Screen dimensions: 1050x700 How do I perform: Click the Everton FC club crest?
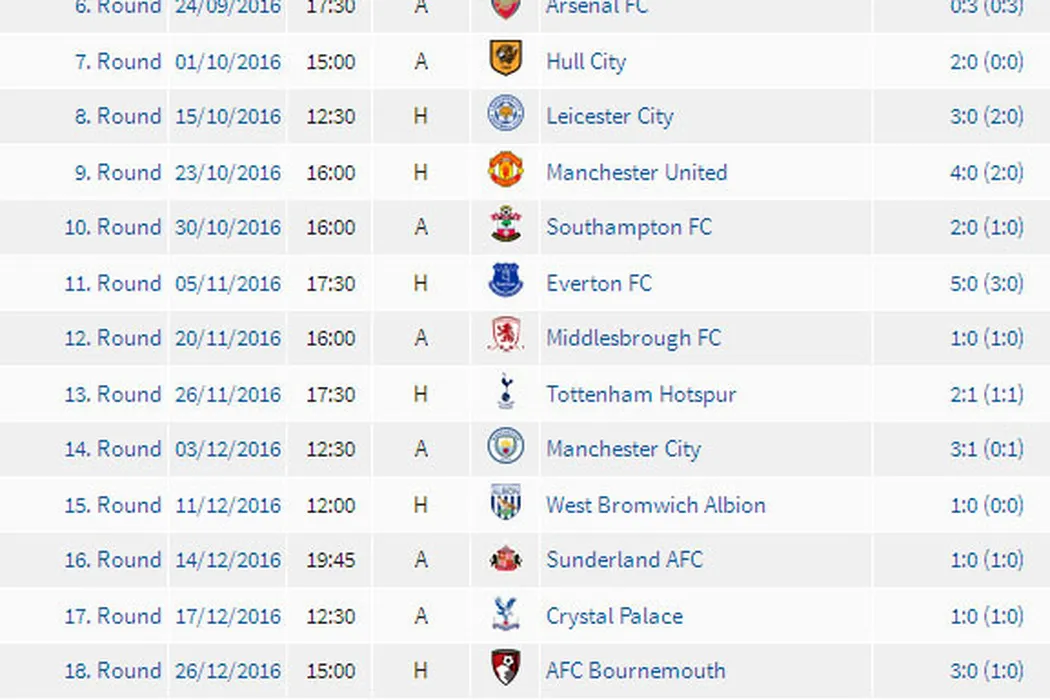tap(505, 282)
